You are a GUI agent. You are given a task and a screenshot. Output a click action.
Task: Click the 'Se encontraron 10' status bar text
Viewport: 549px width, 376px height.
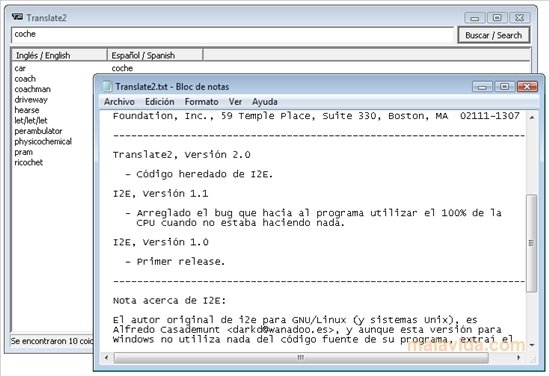point(52,341)
